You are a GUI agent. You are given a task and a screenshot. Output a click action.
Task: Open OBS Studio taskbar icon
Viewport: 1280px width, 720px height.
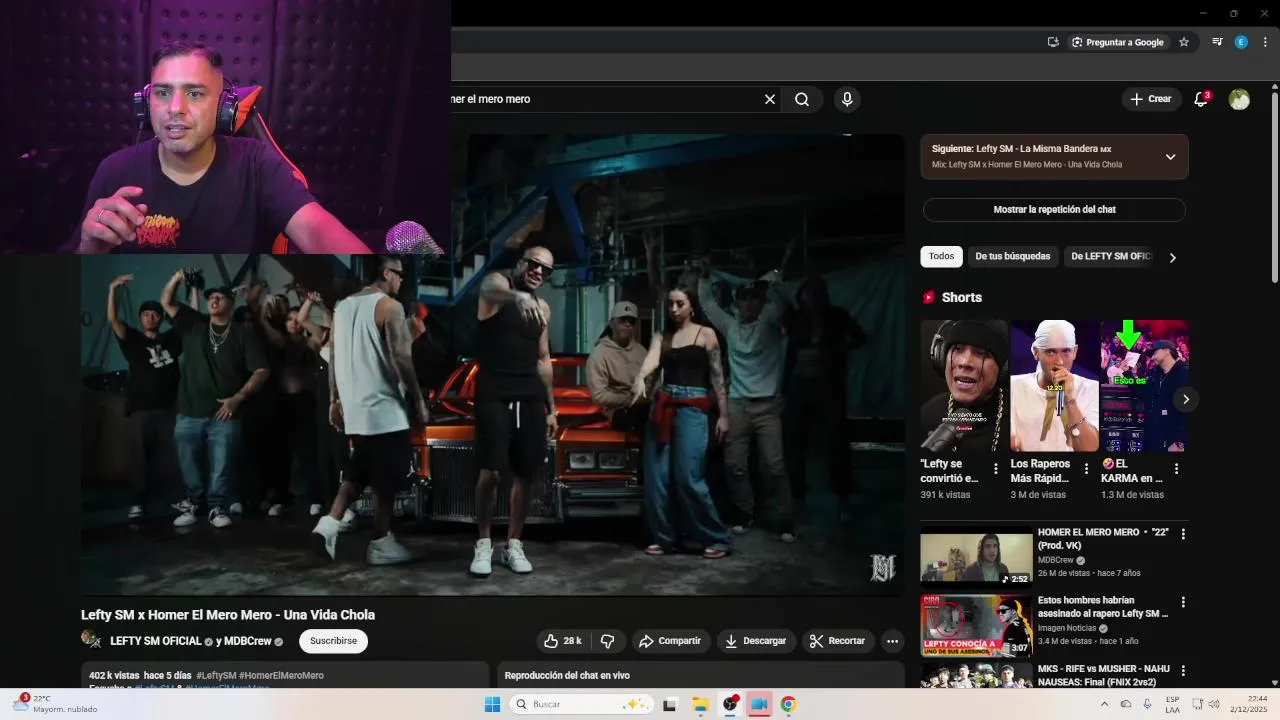(730, 704)
